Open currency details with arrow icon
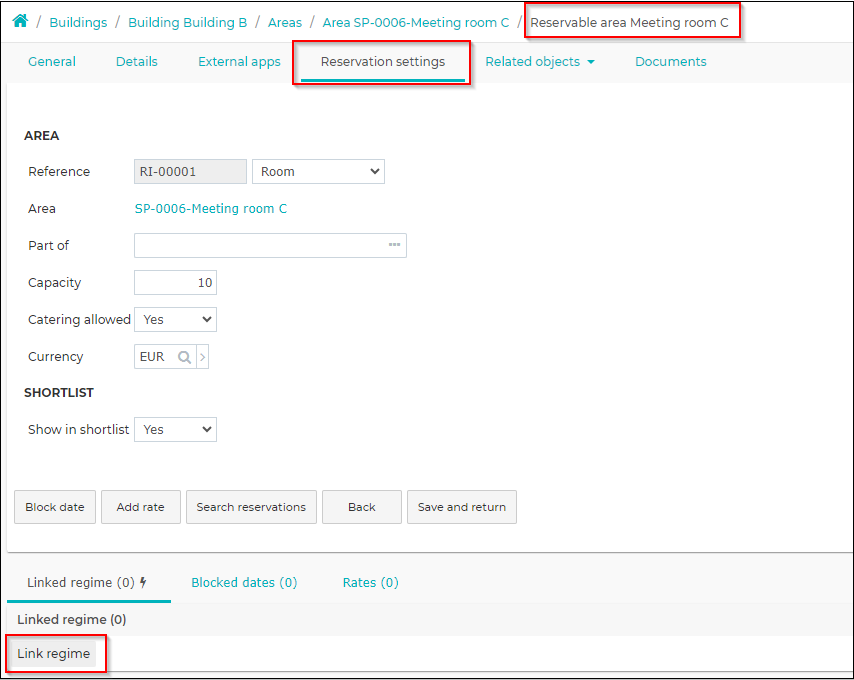 [203, 357]
